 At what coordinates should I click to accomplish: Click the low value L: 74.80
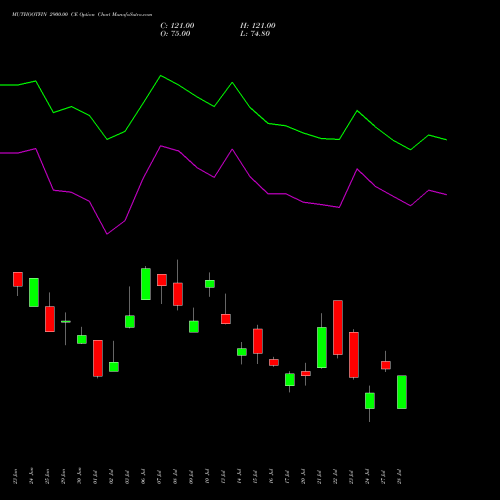(x=255, y=34)
